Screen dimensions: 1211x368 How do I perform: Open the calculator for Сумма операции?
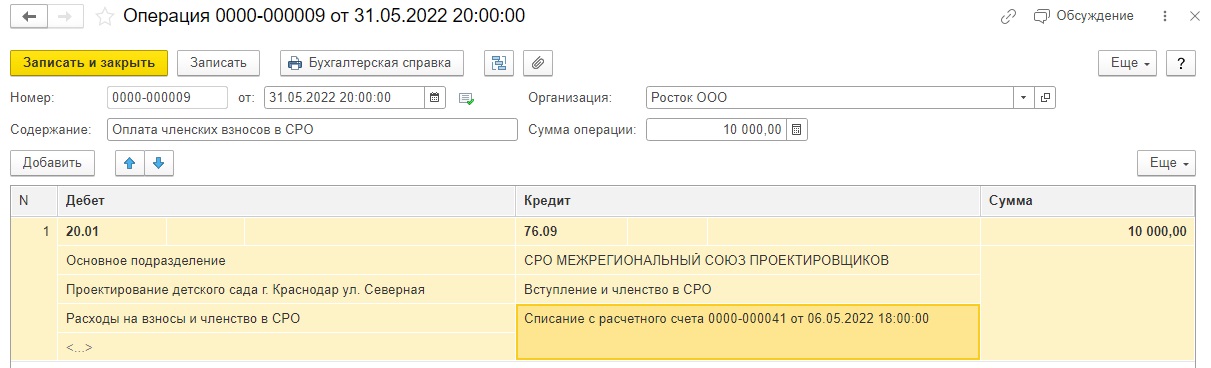click(x=796, y=130)
